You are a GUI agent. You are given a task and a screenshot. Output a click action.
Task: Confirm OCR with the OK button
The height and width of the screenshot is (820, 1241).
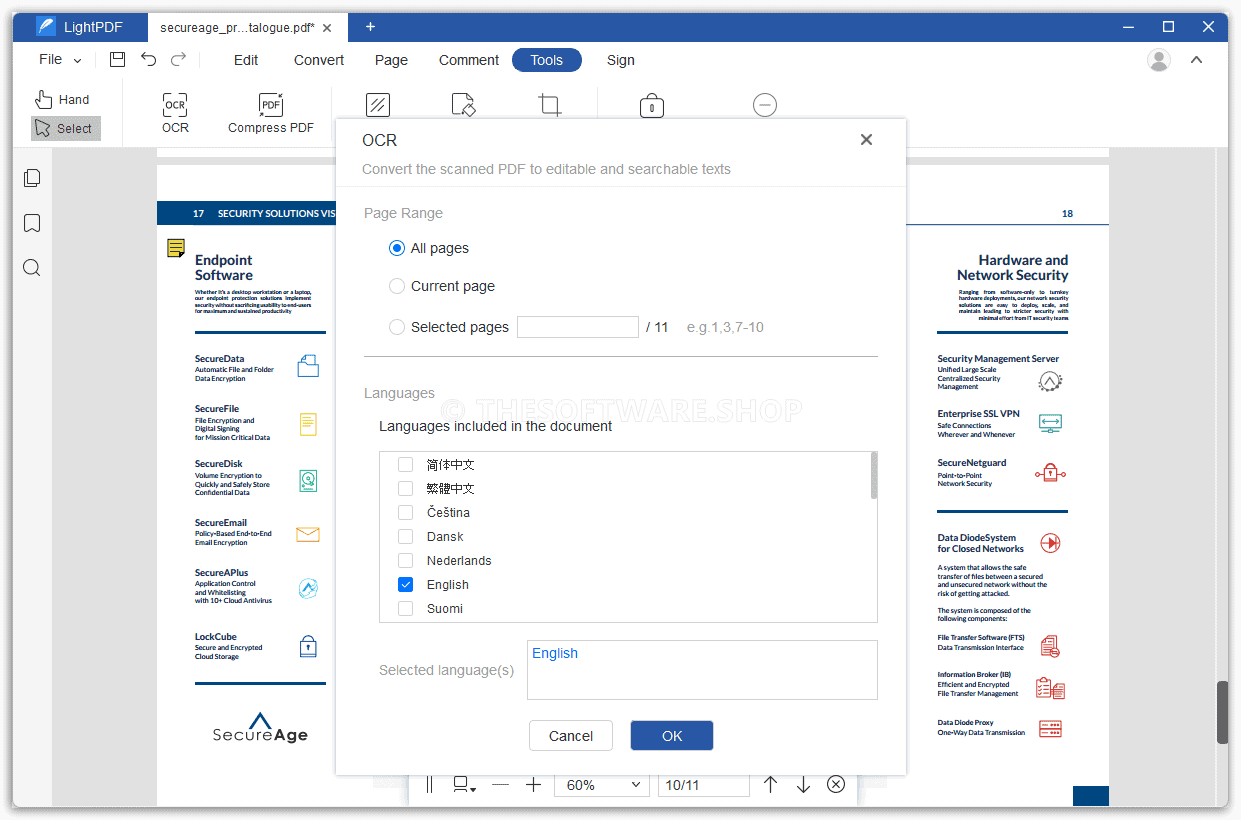[x=672, y=736]
